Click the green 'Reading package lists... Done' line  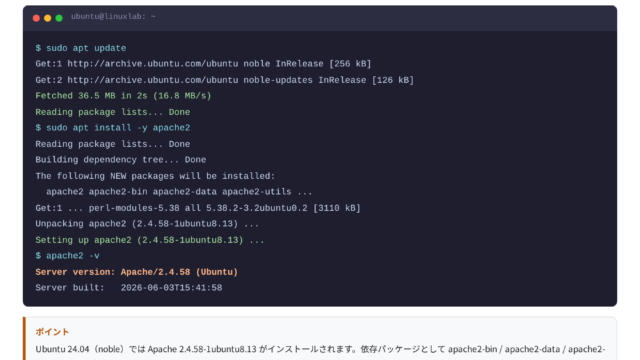tap(113, 112)
